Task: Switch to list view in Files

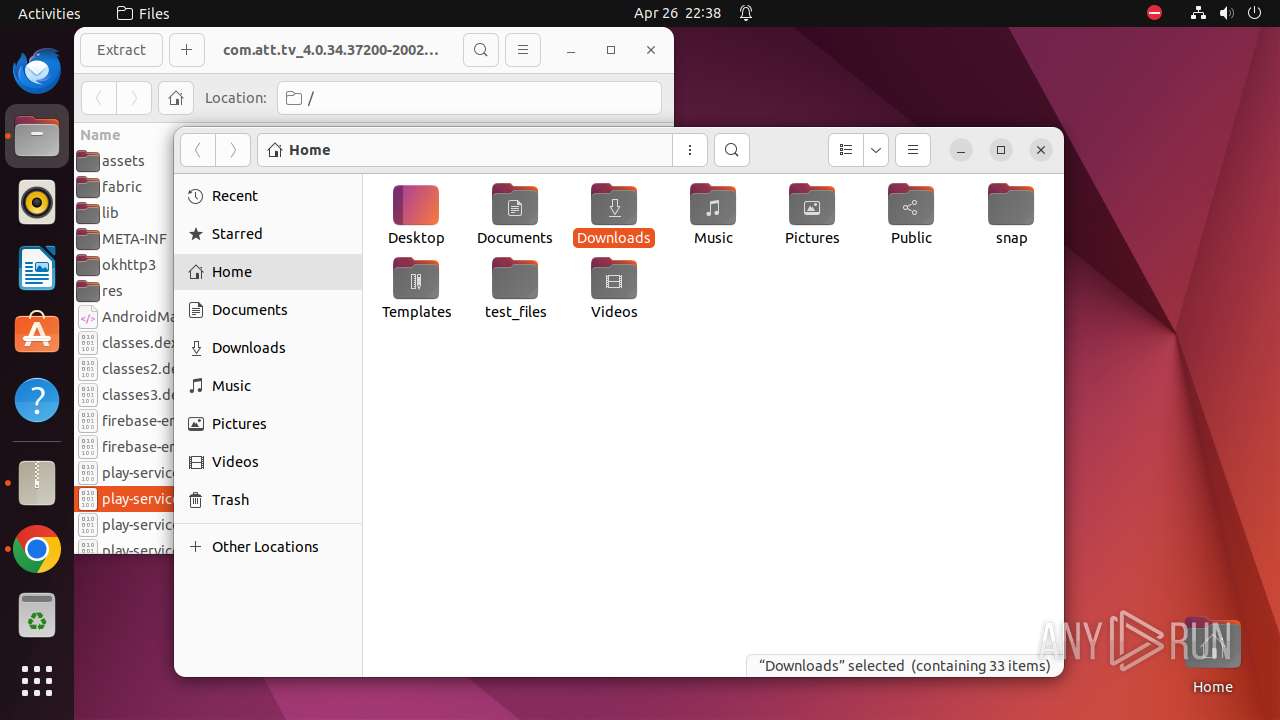Action: (x=846, y=150)
